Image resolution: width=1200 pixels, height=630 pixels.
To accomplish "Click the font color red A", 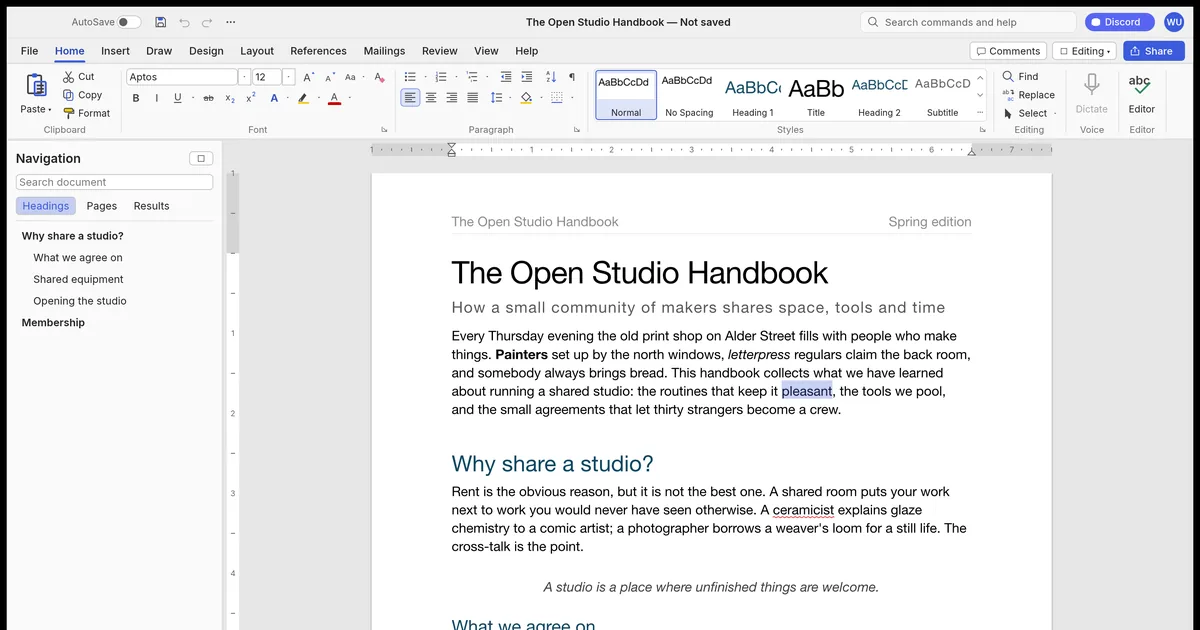I will pyautogui.click(x=334, y=98).
